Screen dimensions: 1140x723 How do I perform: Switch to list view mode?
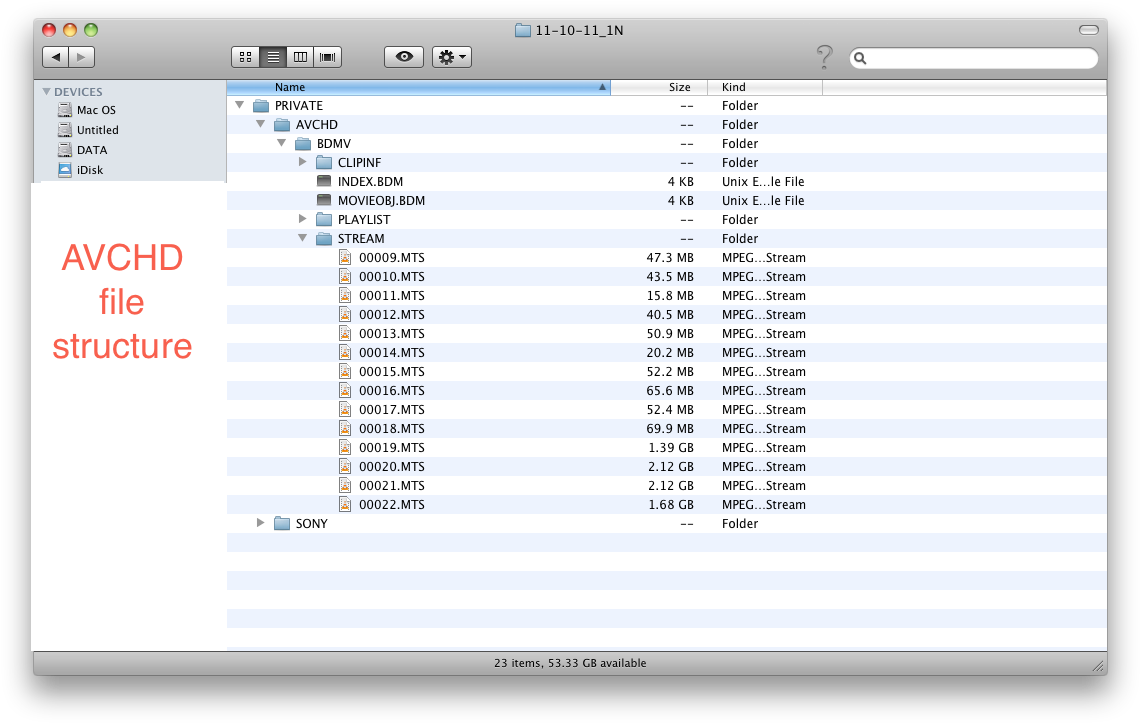point(272,57)
